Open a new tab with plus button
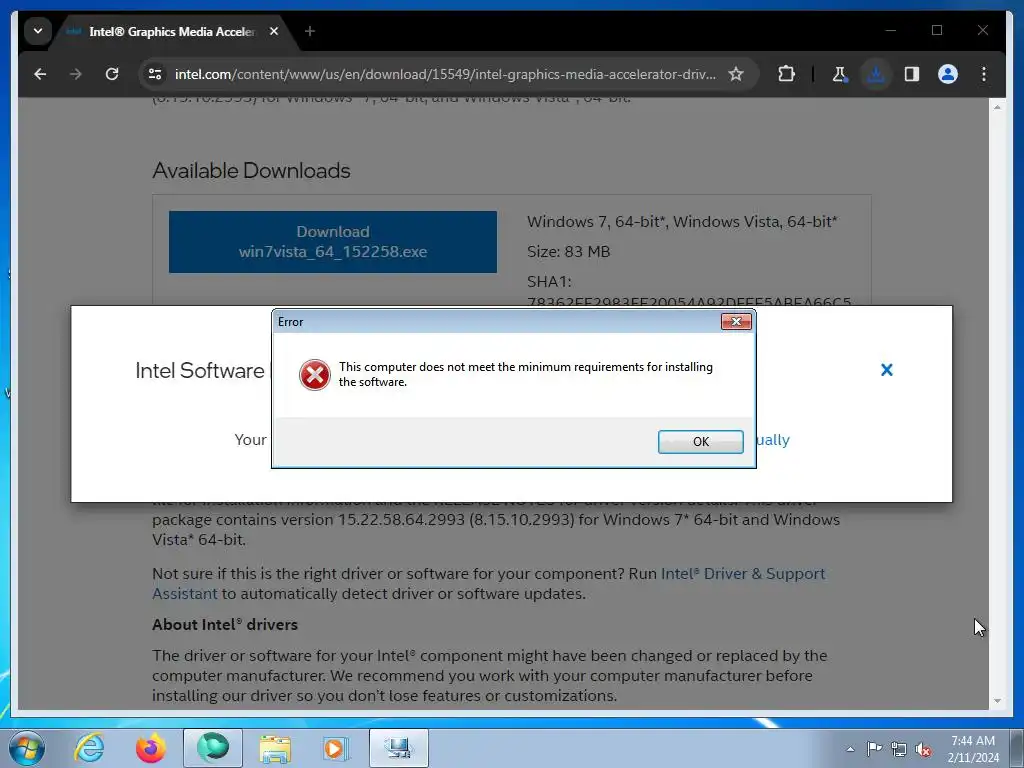 (x=310, y=31)
